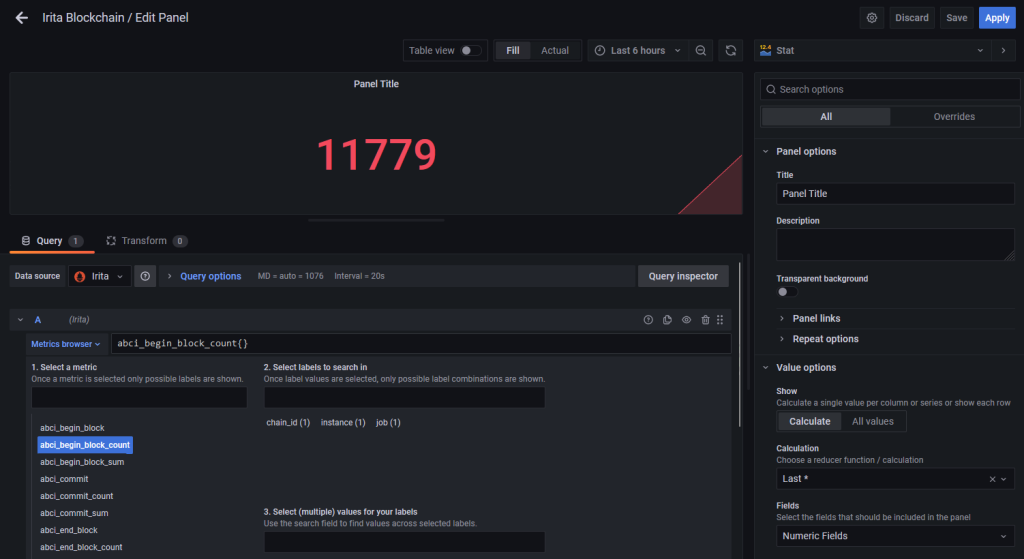1024x559 pixels.
Task: Click the panel resize handle bar
Action: (376, 220)
